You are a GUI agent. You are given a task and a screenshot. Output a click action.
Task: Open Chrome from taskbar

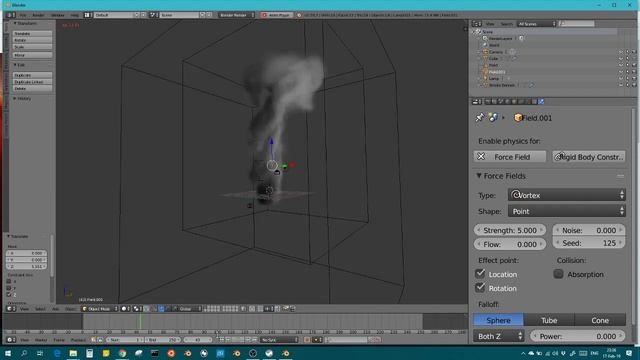[x=122, y=353]
